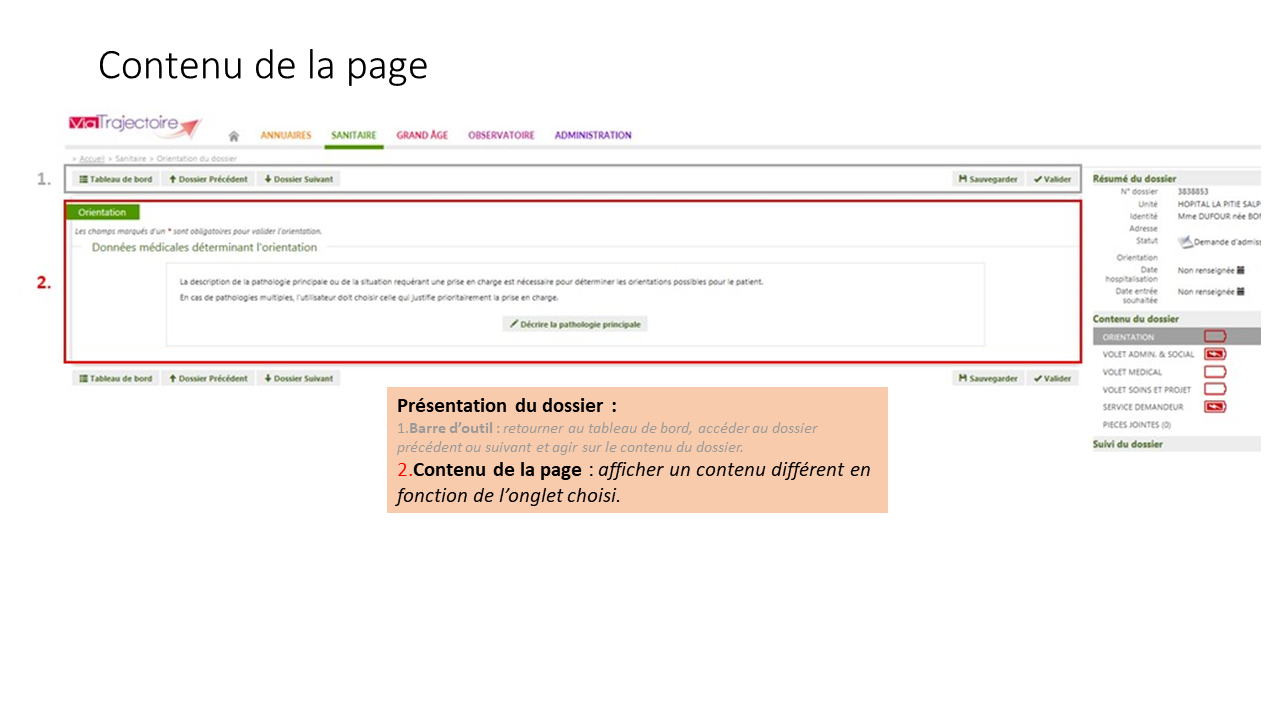Viewport: 1280px width, 720px height.
Task: Click the home icon in navigation bar
Action: point(234,136)
